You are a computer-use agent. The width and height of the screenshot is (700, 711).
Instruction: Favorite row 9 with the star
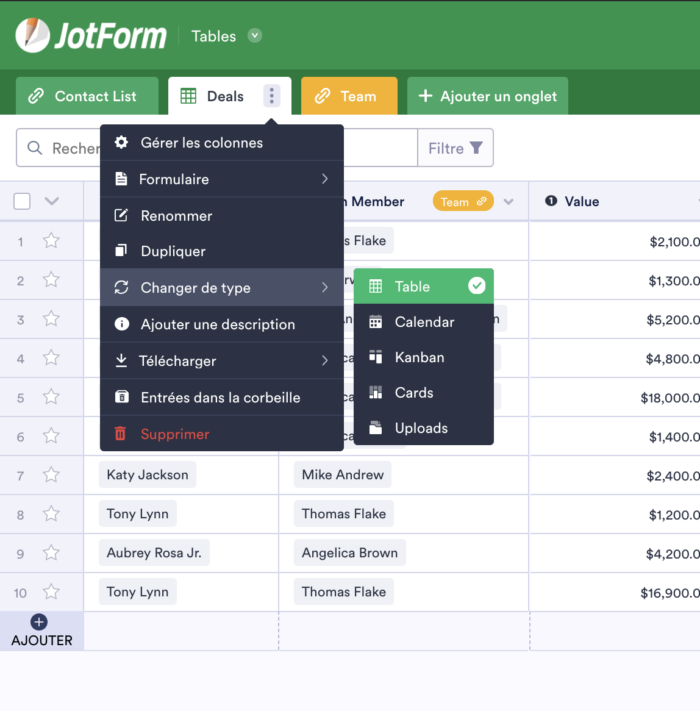[x=51, y=552]
